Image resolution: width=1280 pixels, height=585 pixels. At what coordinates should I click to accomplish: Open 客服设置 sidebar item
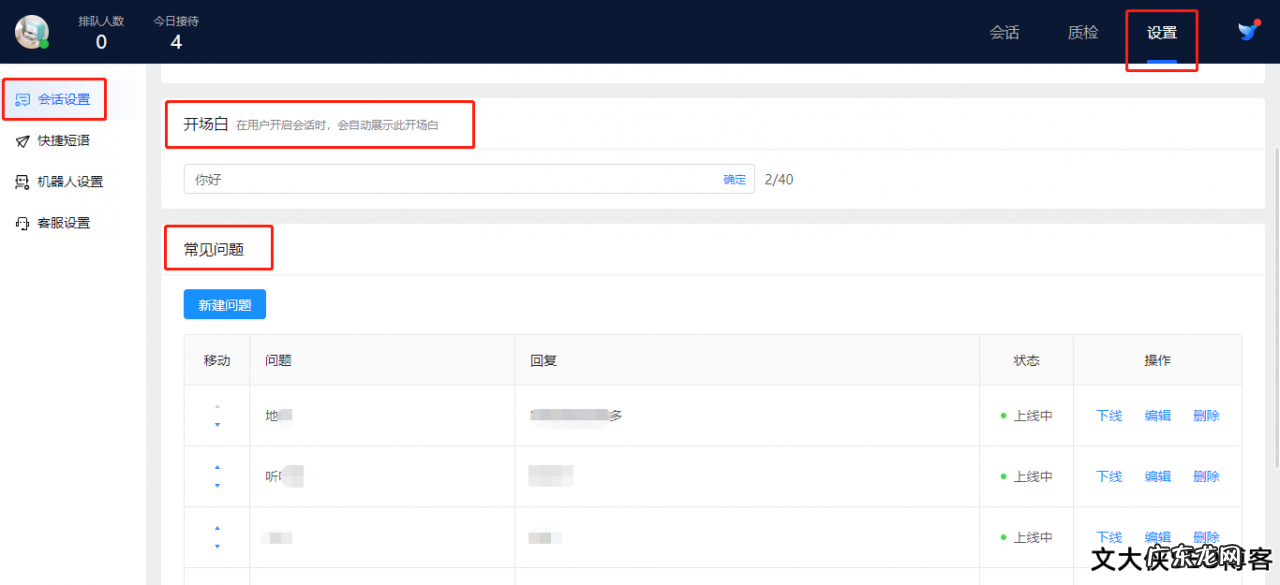(63, 223)
